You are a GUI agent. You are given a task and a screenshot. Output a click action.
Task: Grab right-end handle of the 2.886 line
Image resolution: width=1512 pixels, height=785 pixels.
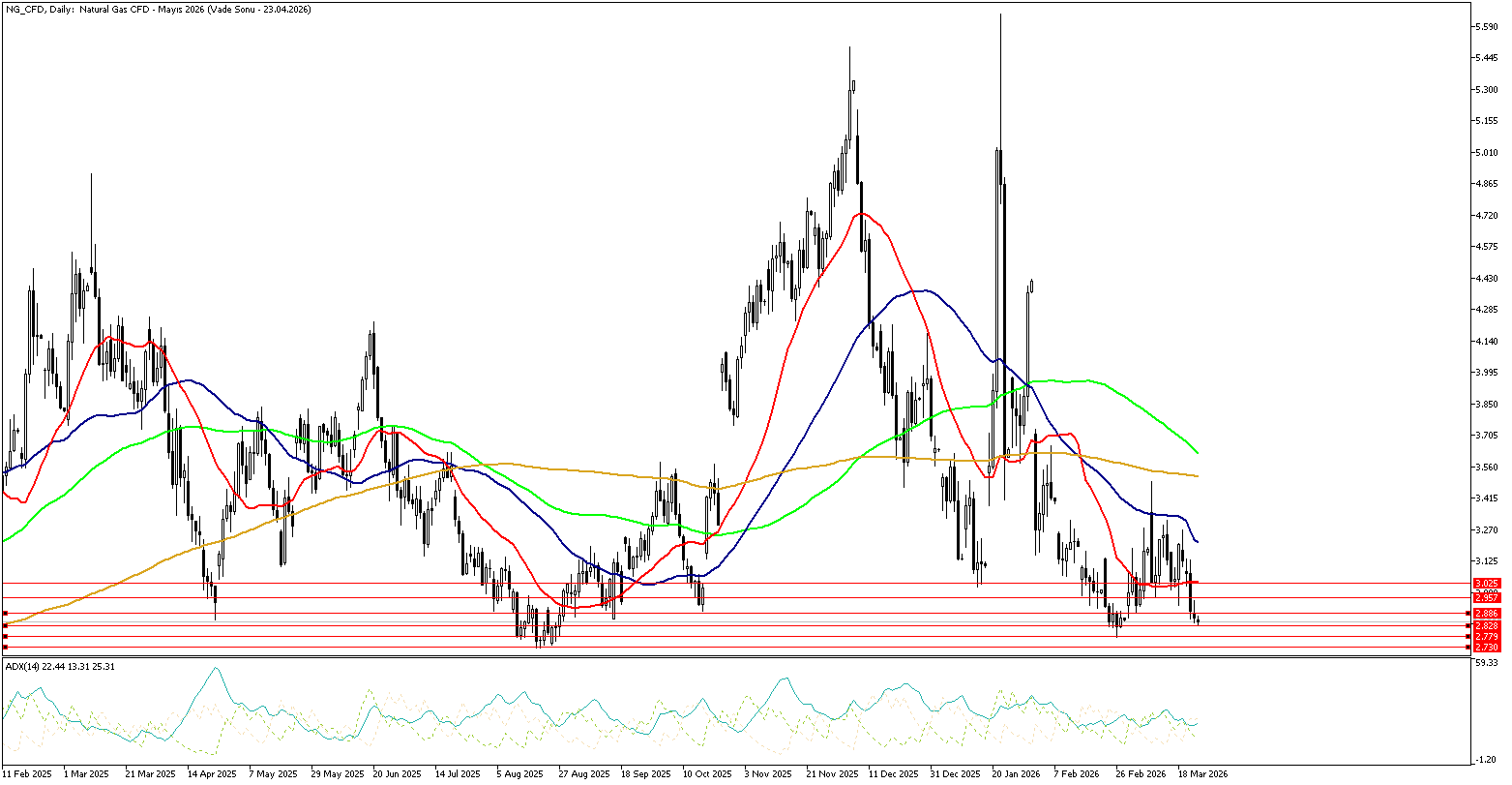click(1468, 614)
